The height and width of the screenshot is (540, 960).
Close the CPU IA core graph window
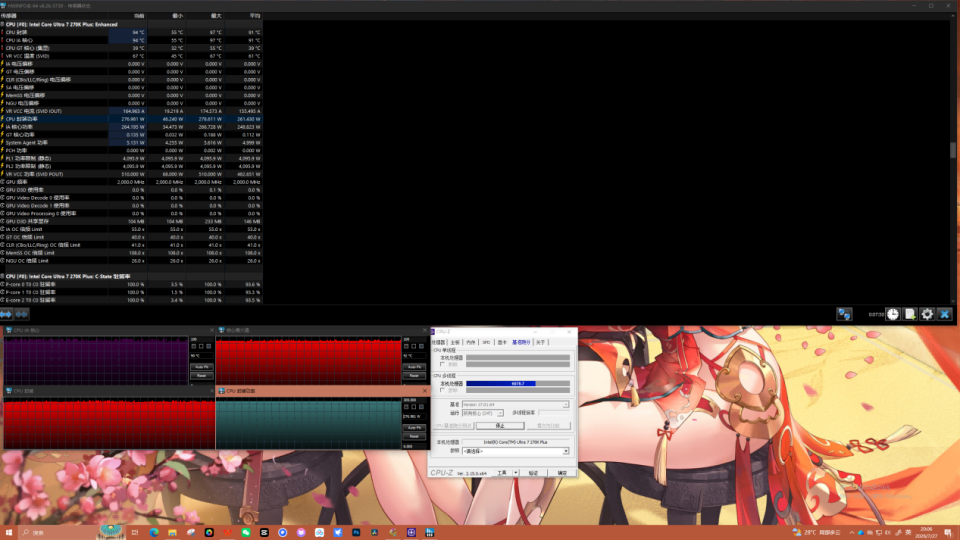(x=212, y=330)
